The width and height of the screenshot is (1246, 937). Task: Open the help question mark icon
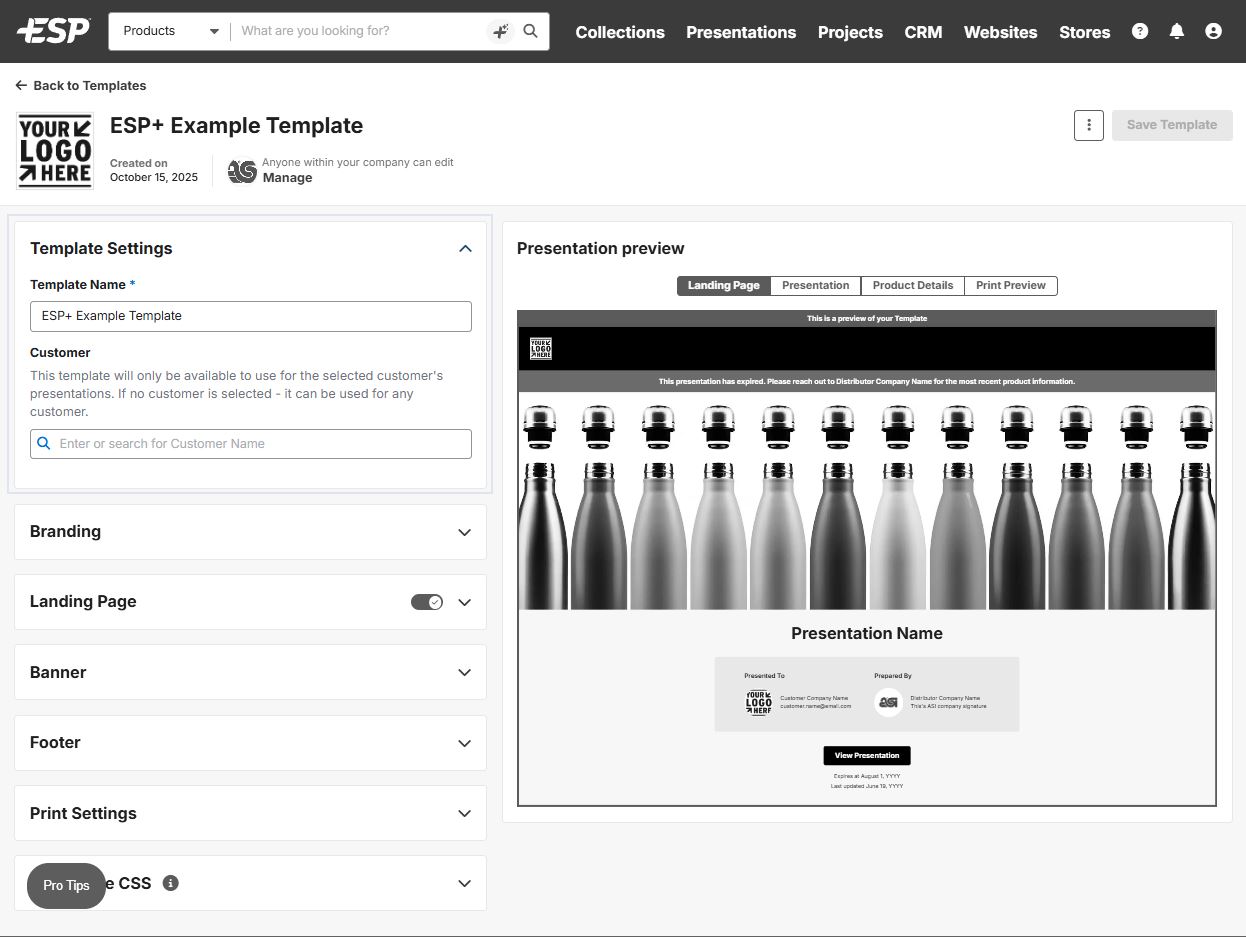(1140, 31)
